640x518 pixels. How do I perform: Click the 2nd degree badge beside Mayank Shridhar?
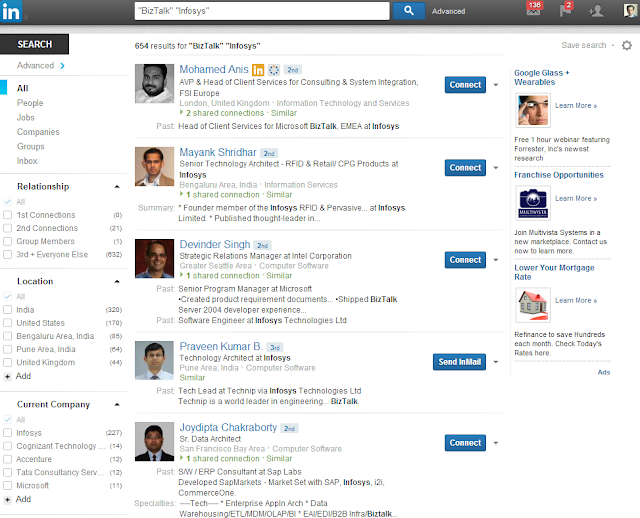(x=269, y=153)
